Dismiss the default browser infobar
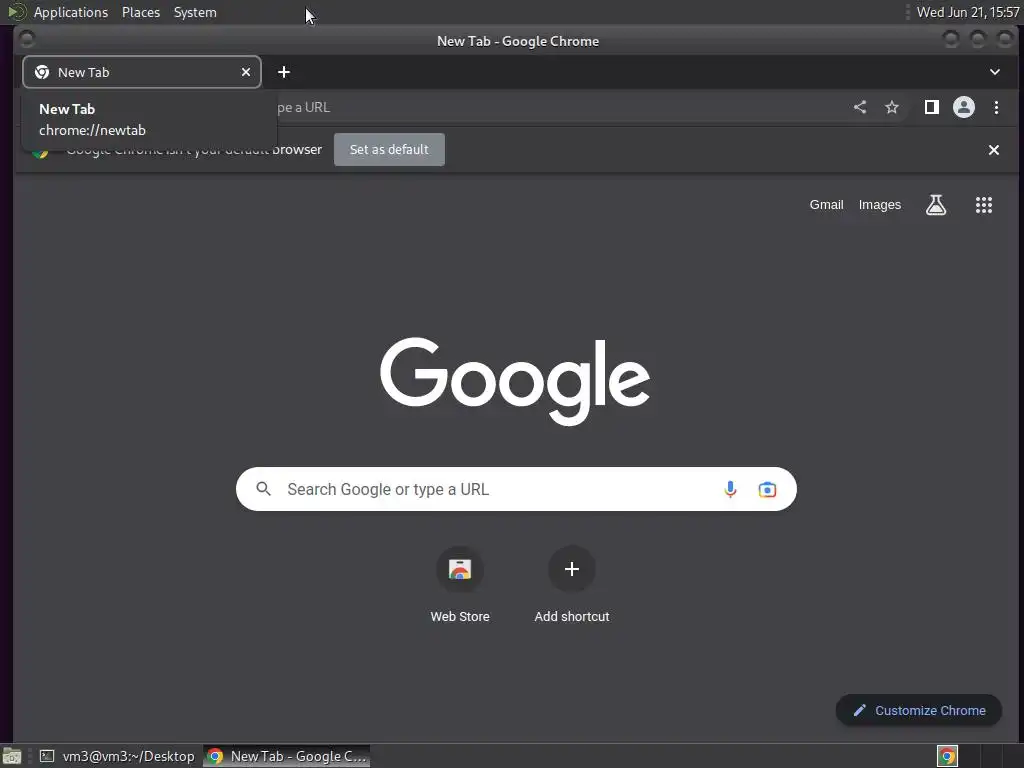This screenshot has width=1024, height=768. tap(993, 150)
